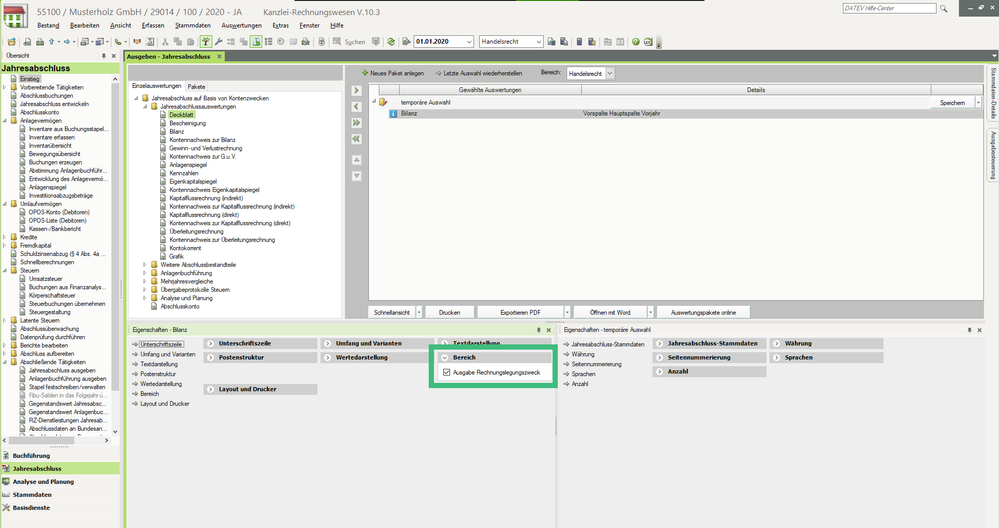Screen dimensions: 999x528
Task: Expand Weitere Abschlussbestandteile tree node
Action: click(145, 264)
